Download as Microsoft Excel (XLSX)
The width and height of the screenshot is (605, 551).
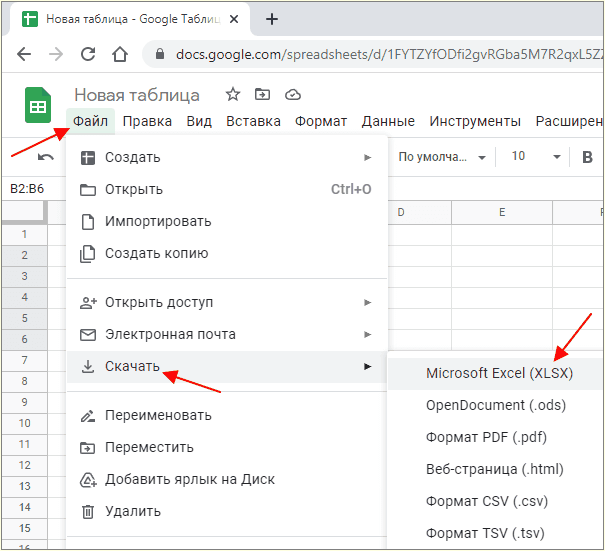496,374
